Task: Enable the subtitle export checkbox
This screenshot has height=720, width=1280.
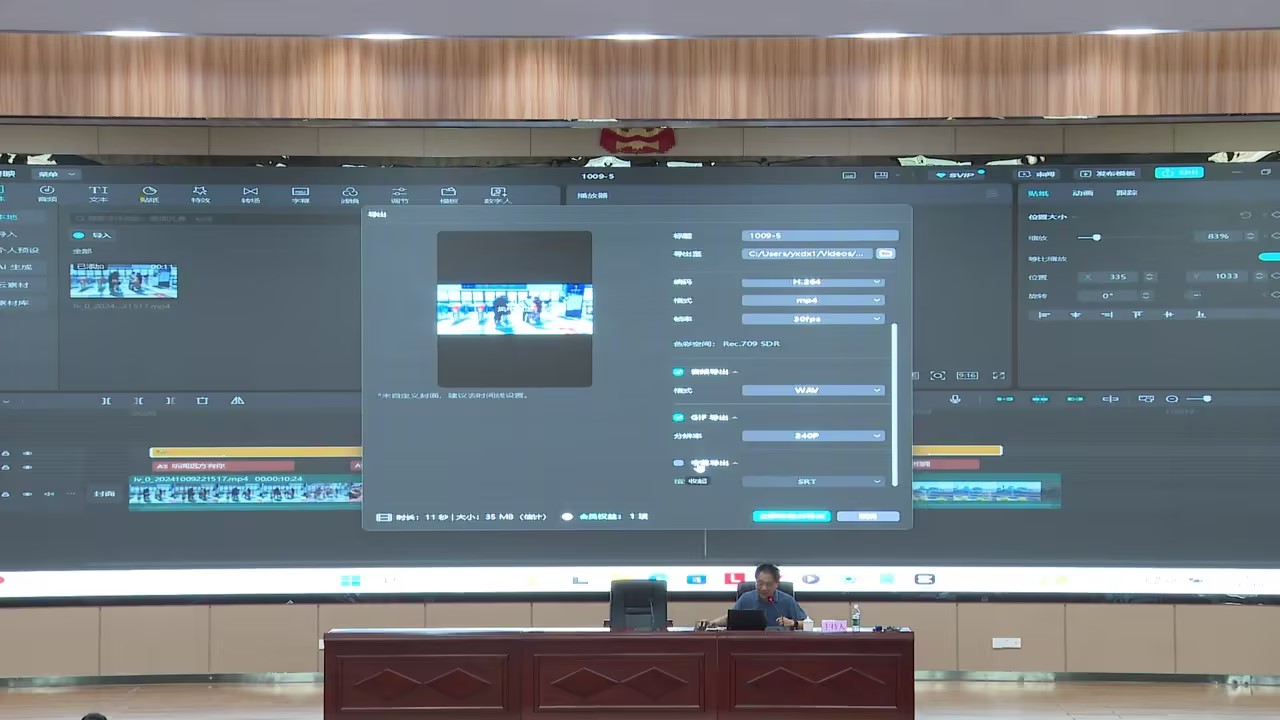Action: (x=679, y=463)
